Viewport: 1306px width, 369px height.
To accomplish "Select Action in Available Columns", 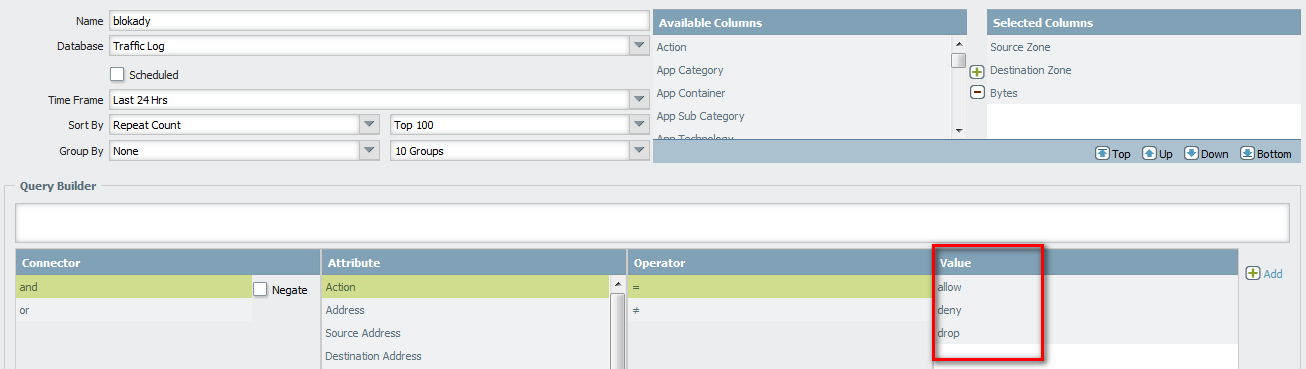I will [801, 47].
